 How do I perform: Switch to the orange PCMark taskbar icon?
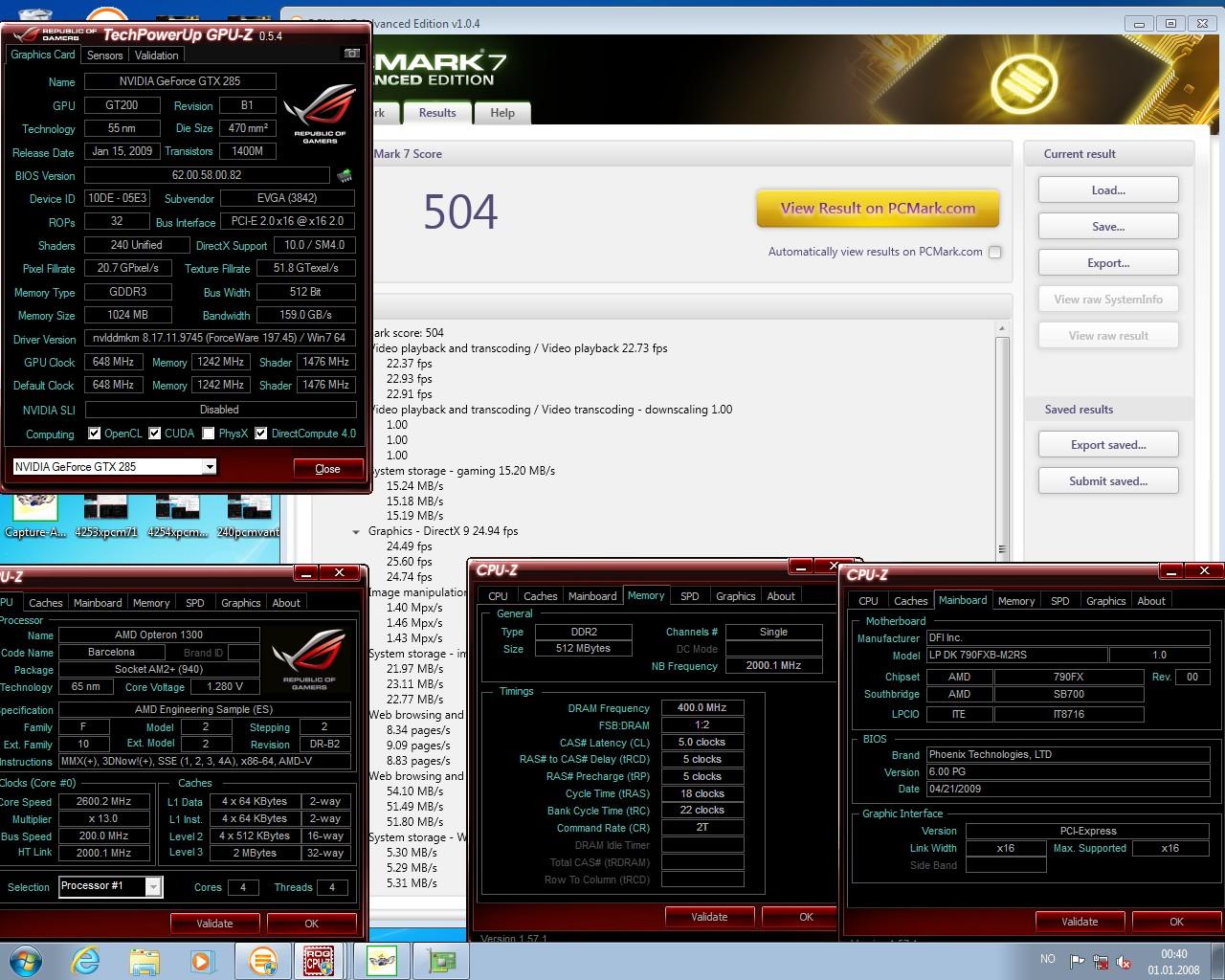(x=263, y=961)
